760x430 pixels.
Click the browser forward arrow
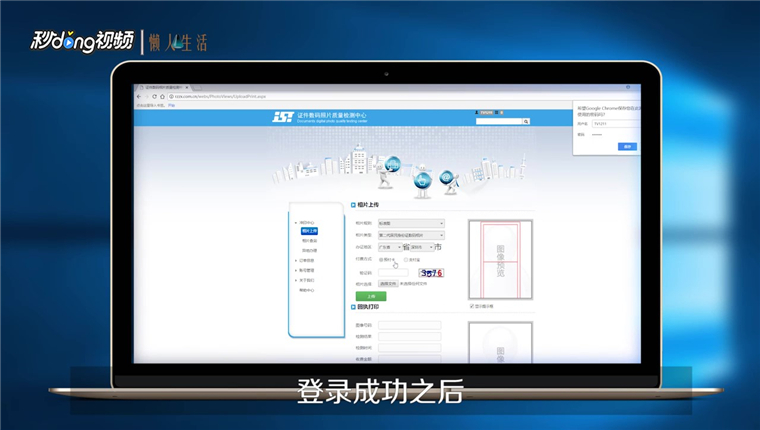tap(147, 96)
